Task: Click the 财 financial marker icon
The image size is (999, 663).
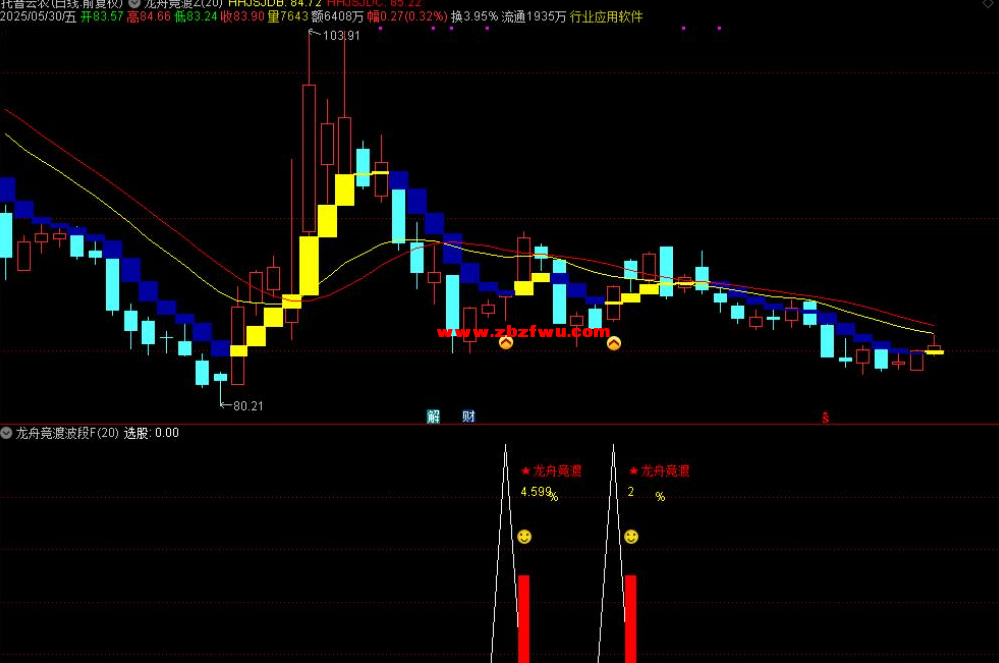Action: pyautogui.click(x=468, y=417)
